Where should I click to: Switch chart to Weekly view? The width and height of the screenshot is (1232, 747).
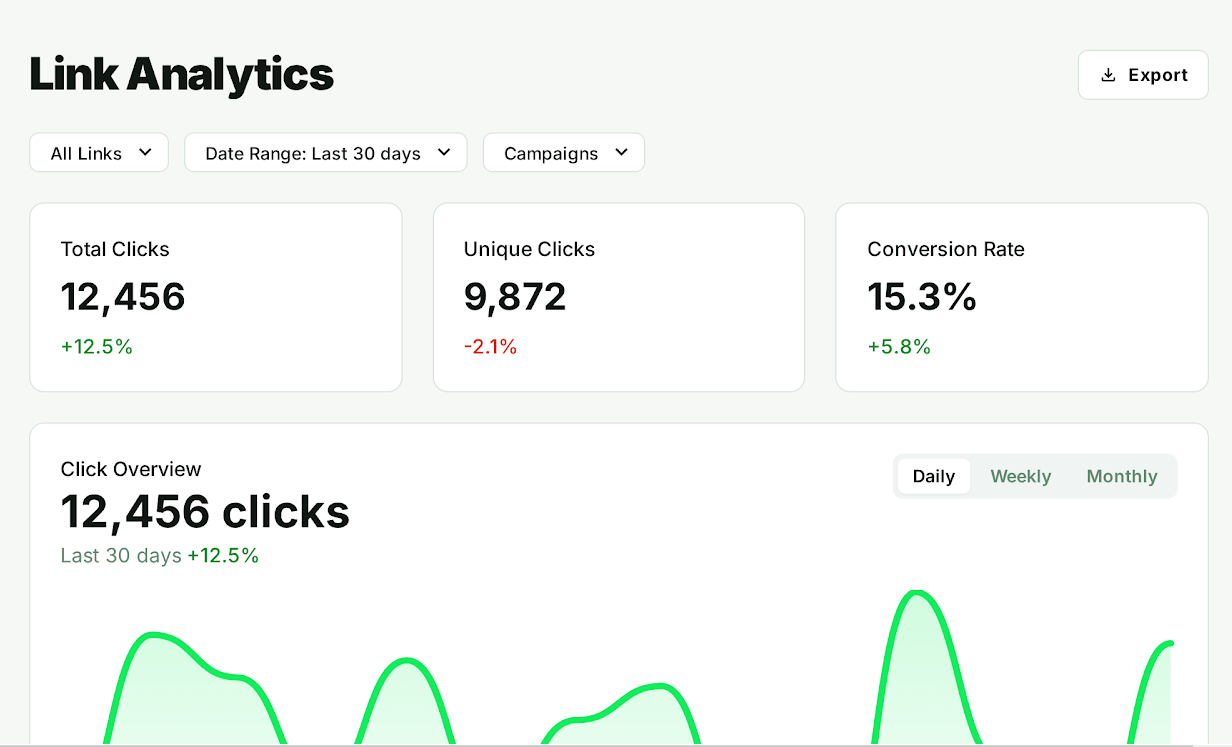(1020, 476)
